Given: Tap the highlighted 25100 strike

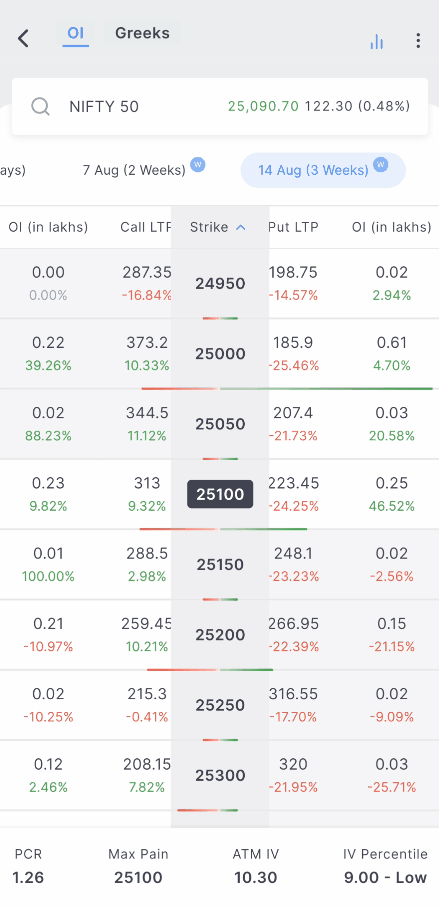Looking at the screenshot, I should coord(220,494).
